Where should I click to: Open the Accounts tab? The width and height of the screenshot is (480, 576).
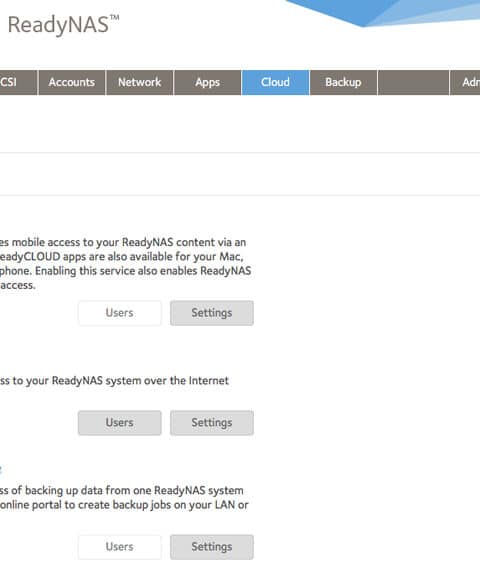72,82
